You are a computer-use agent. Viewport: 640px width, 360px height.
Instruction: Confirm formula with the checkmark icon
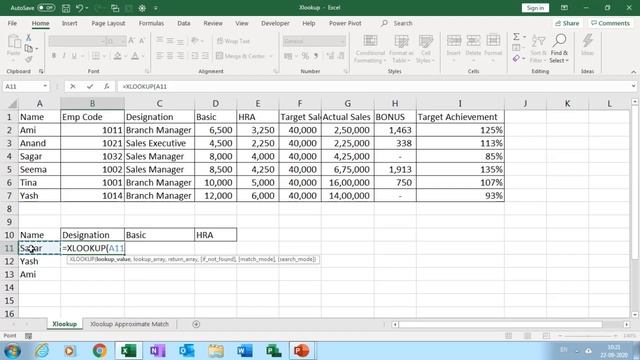pyautogui.click(x=90, y=87)
